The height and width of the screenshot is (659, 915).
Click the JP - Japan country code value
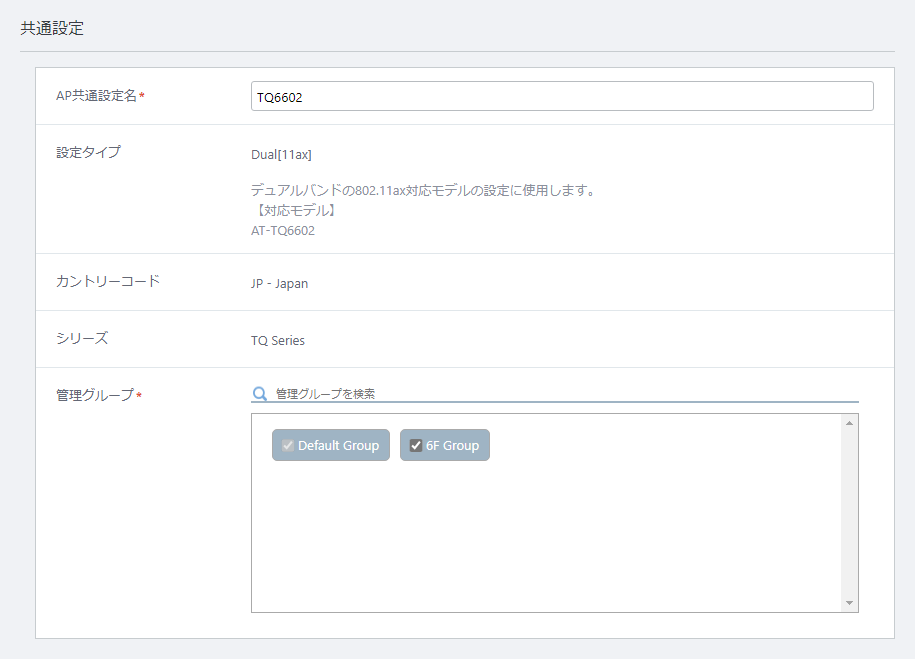coord(280,284)
